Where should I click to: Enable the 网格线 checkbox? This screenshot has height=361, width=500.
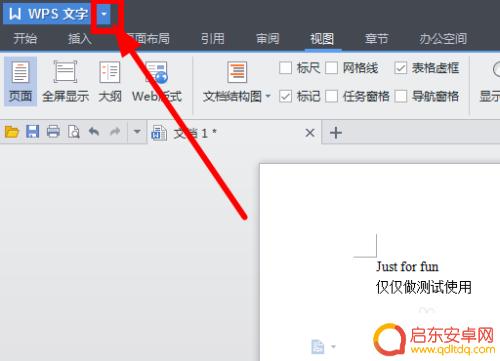[x=331, y=68]
